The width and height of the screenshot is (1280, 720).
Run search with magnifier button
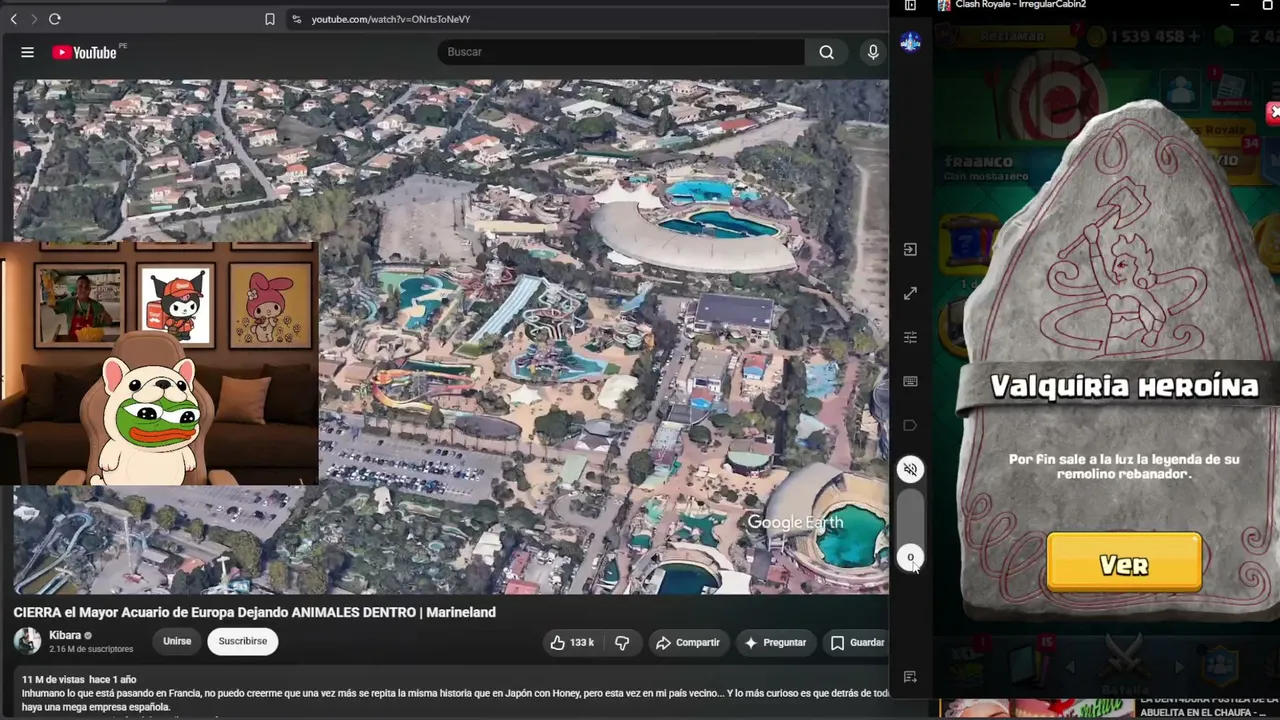826,52
